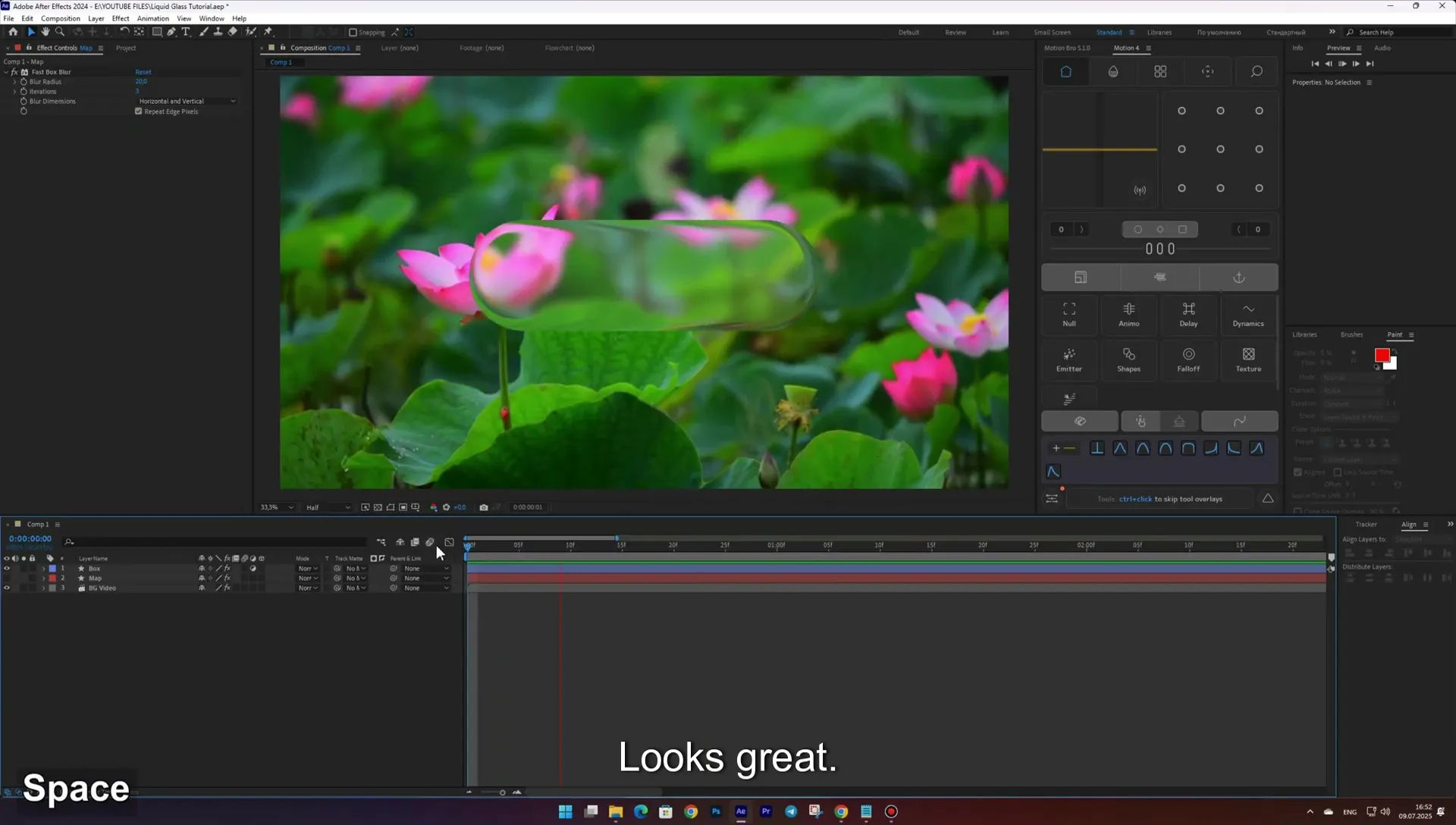This screenshot has height=825, width=1456.
Task: Select the Brush tool
Action: click(x=203, y=32)
